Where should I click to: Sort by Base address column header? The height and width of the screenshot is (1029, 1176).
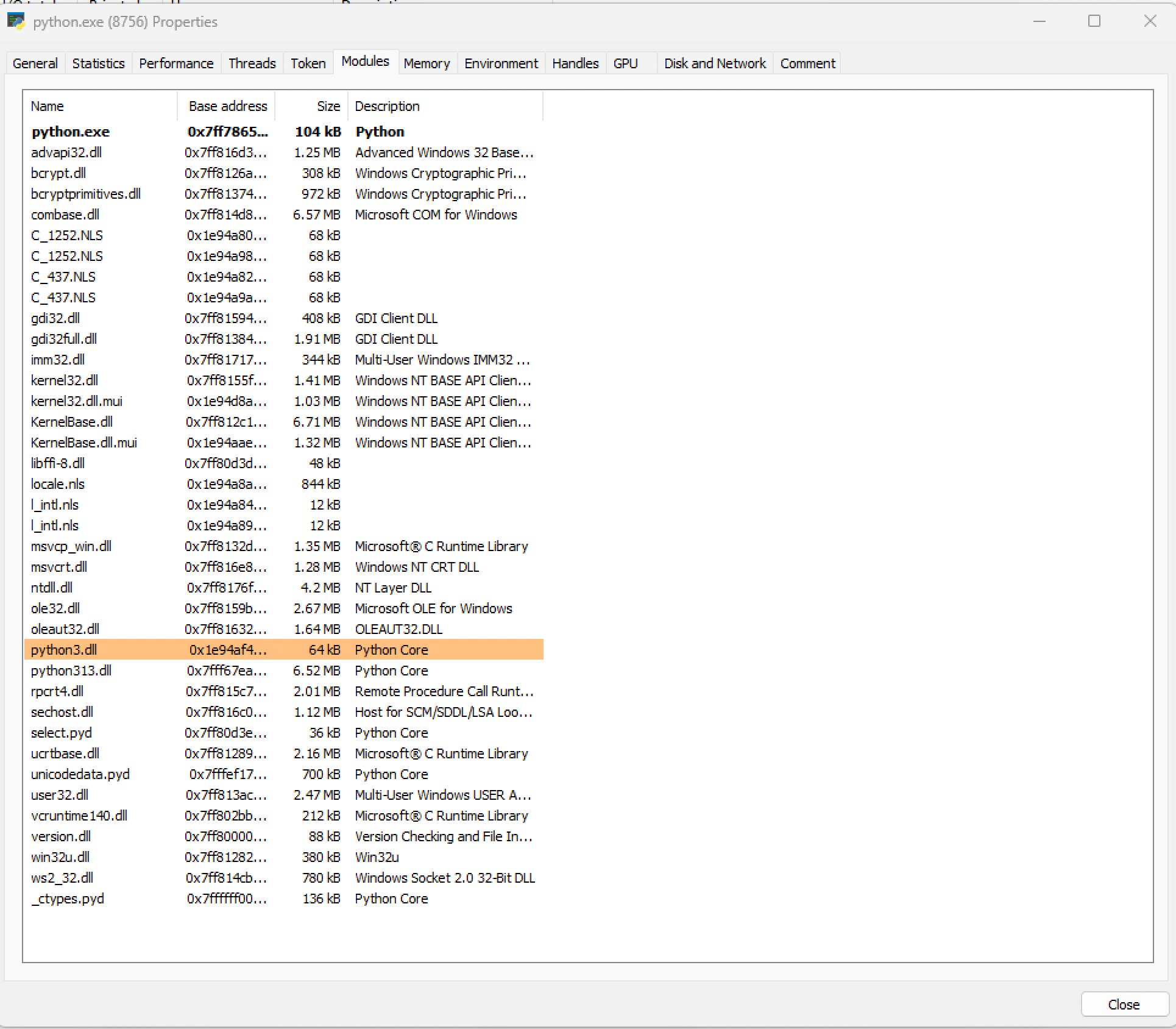(x=227, y=106)
